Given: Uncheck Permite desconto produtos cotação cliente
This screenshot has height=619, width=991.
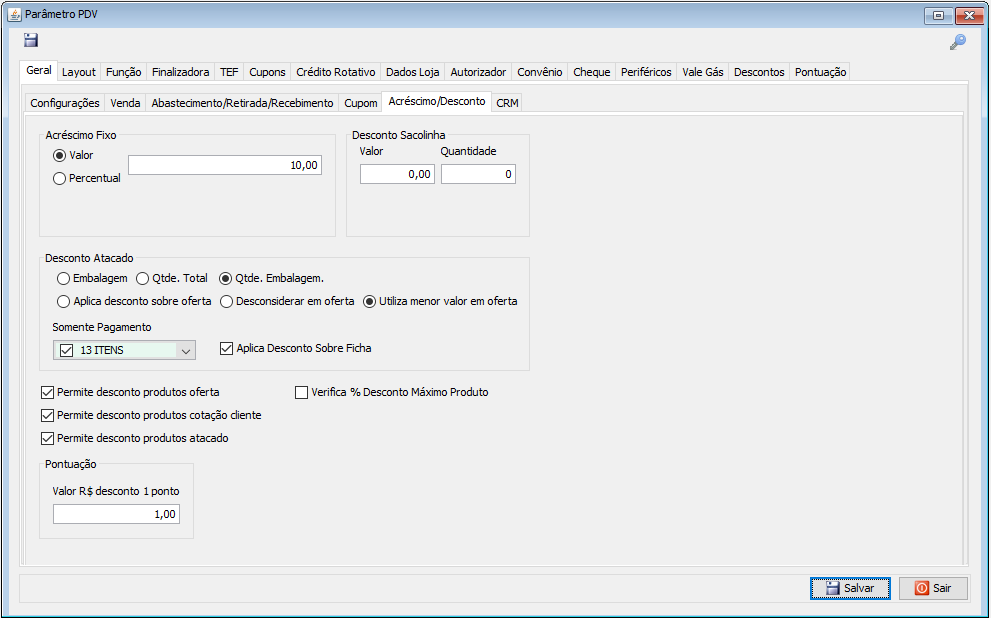Looking at the screenshot, I should (x=47, y=415).
